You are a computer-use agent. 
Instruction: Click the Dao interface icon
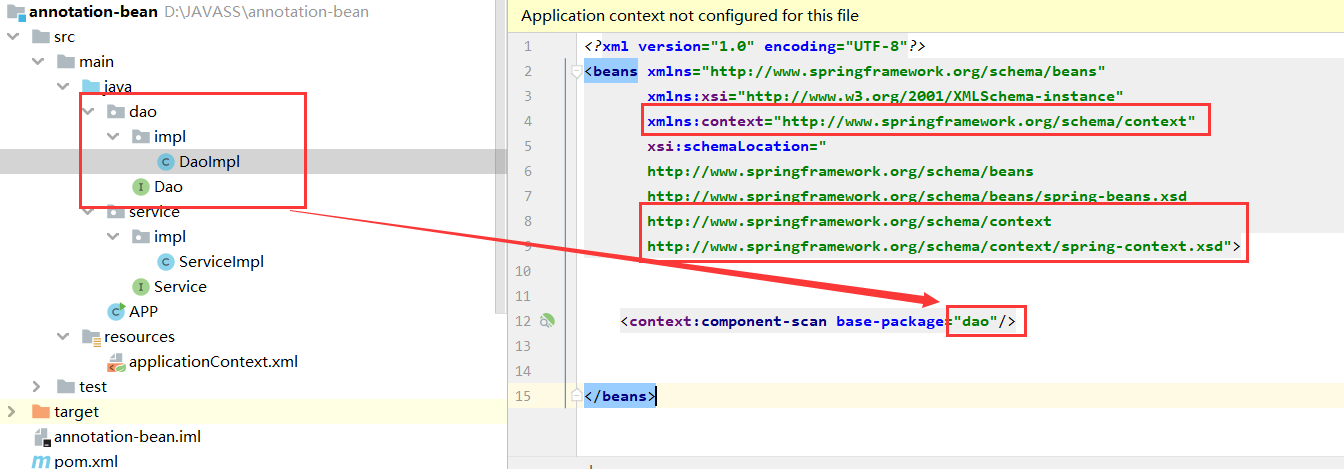141,187
